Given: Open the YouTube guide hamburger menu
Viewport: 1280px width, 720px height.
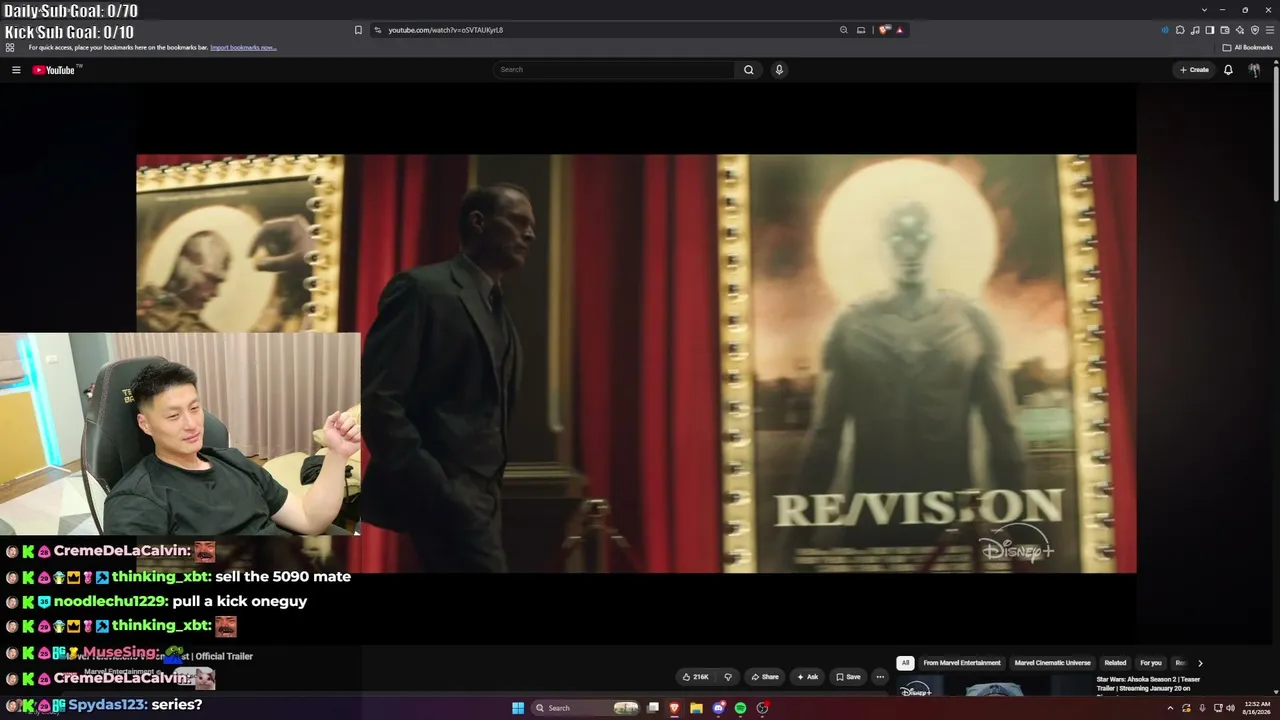Looking at the screenshot, I should tap(16, 70).
